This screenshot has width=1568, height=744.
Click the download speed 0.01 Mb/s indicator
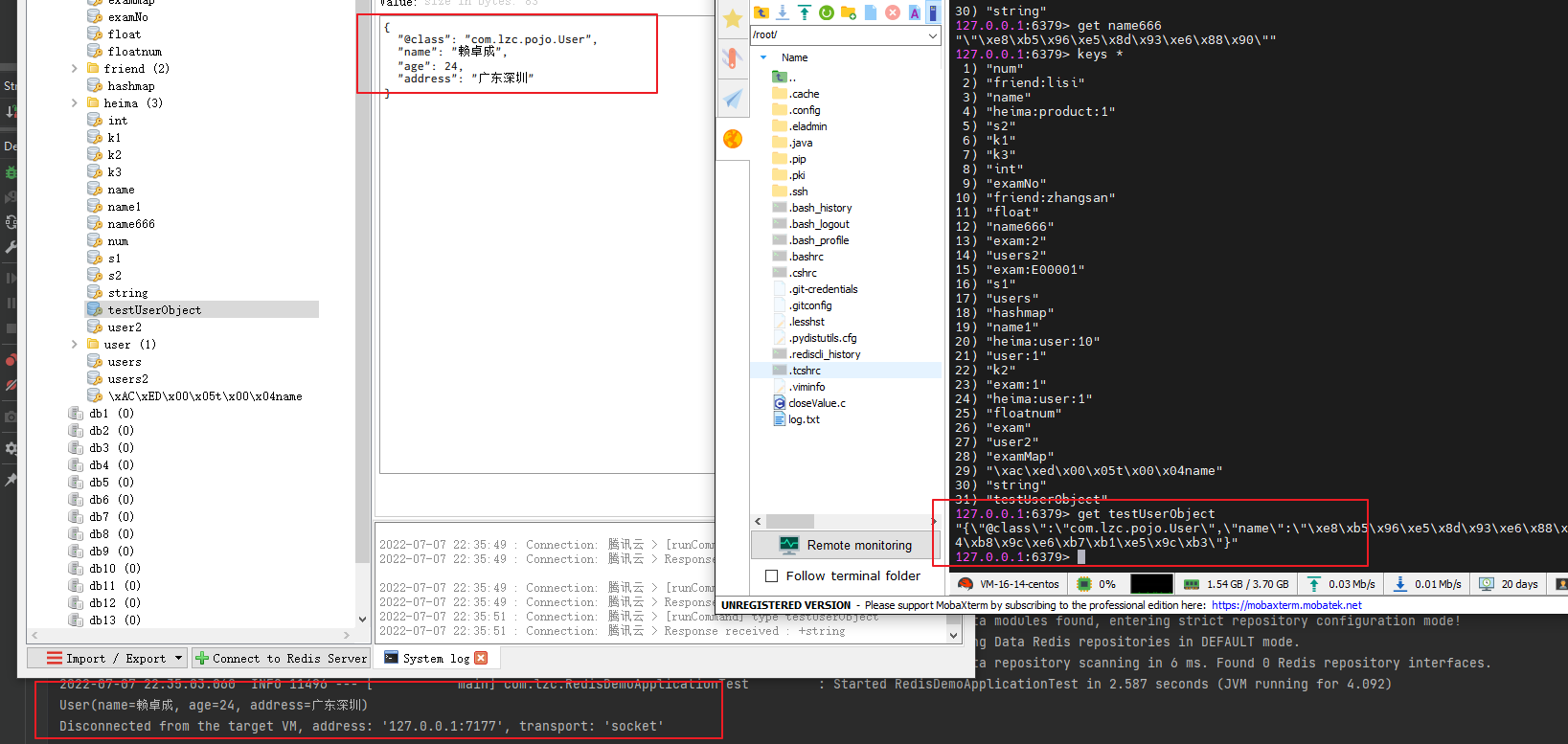pos(1427,583)
